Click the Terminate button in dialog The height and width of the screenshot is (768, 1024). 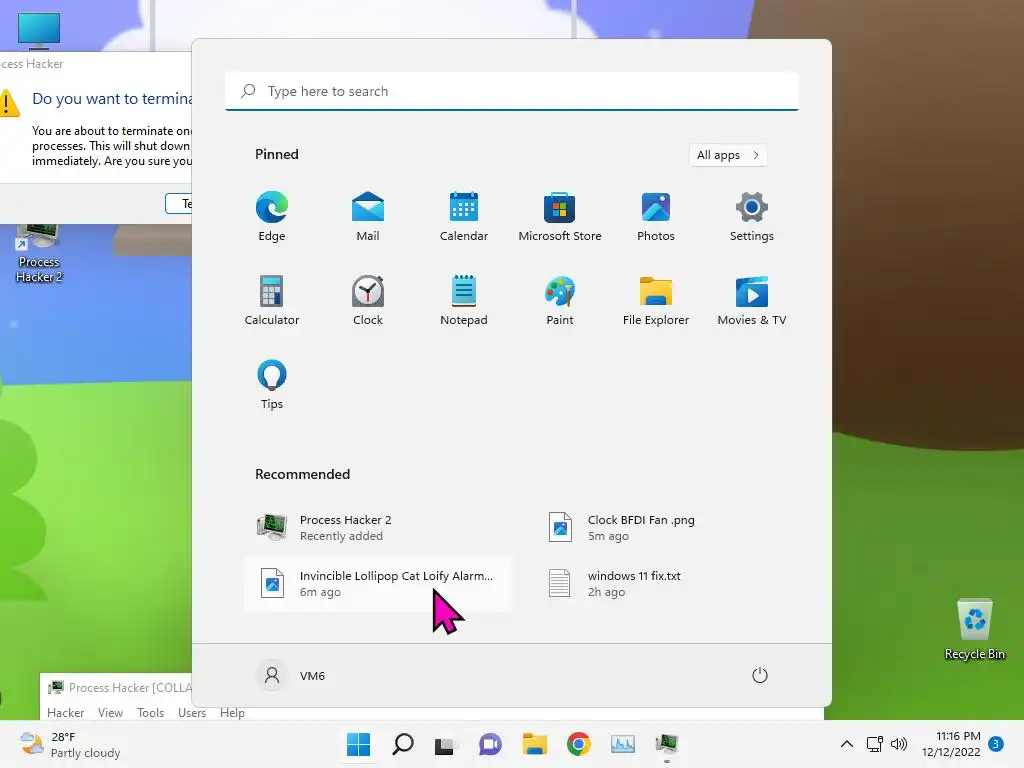[x=179, y=204]
